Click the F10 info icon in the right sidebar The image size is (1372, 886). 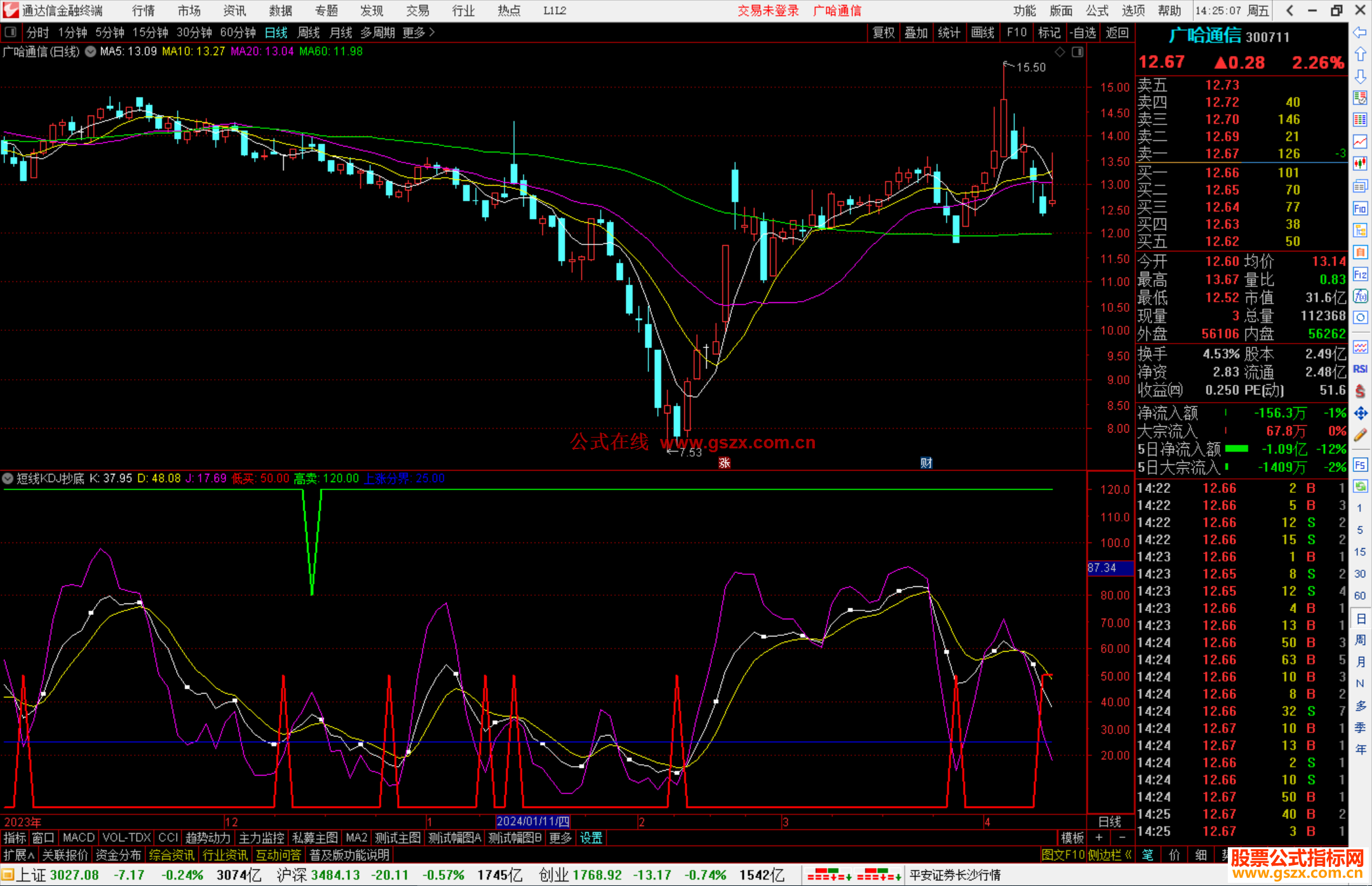tap(1360, 208)
